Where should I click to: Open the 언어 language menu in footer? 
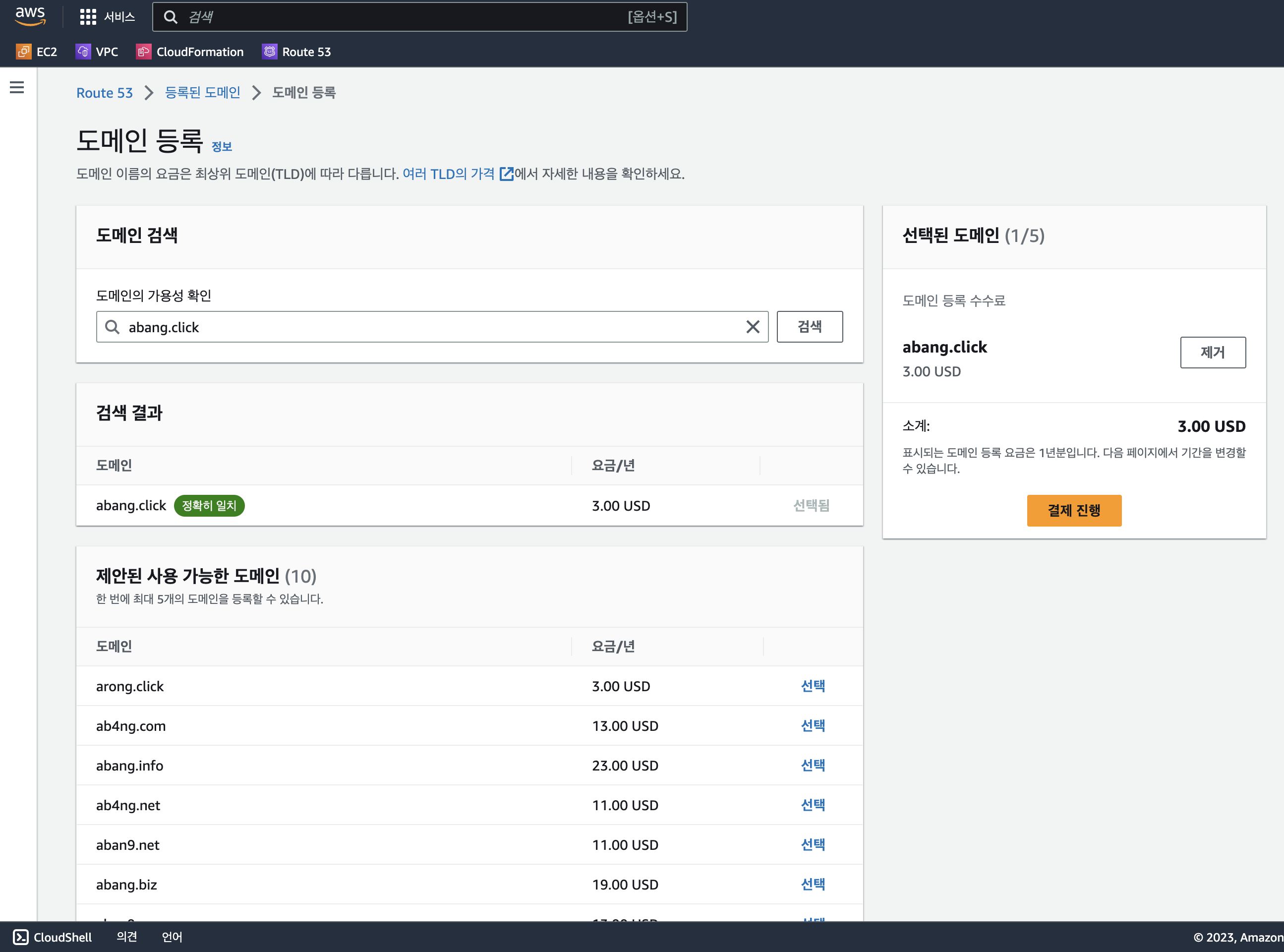172,937
